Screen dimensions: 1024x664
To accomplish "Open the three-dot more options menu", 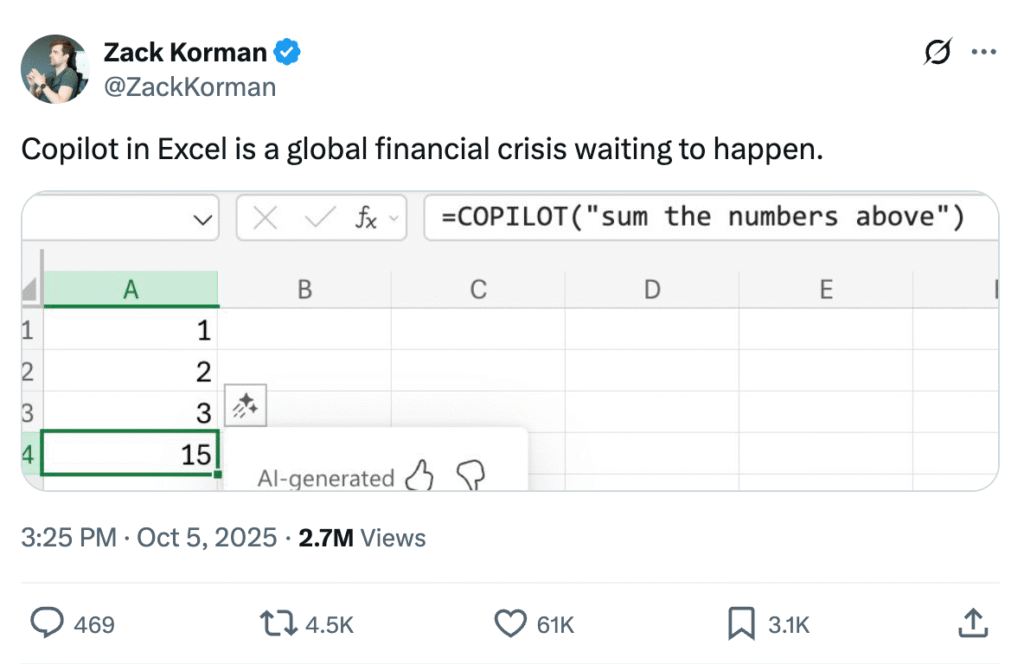I will [985, 52].
